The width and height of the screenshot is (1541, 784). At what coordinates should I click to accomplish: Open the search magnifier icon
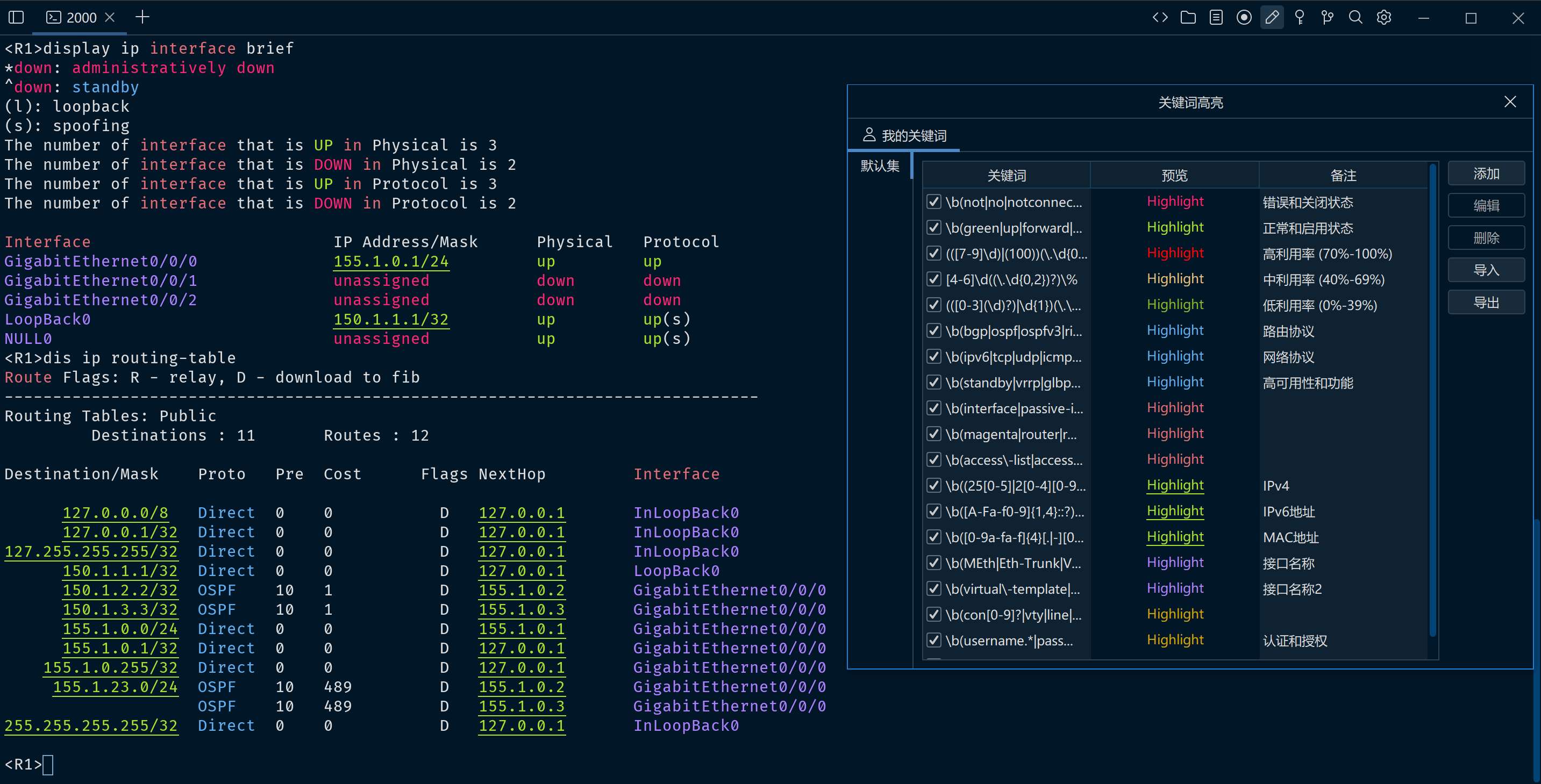1355,17
